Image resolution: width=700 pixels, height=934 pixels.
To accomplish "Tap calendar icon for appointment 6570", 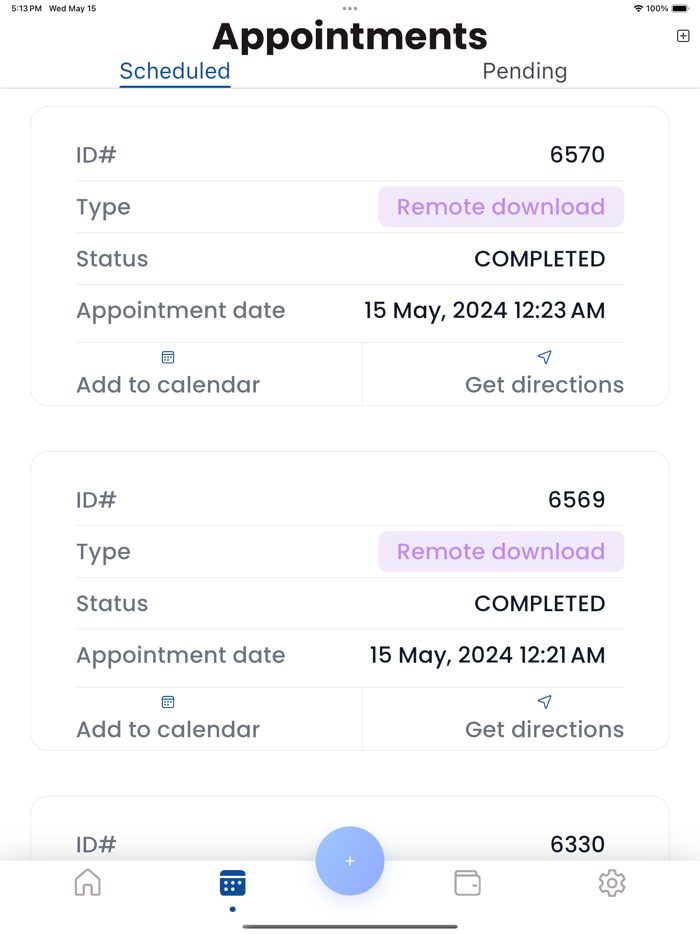I will [168, 357].
